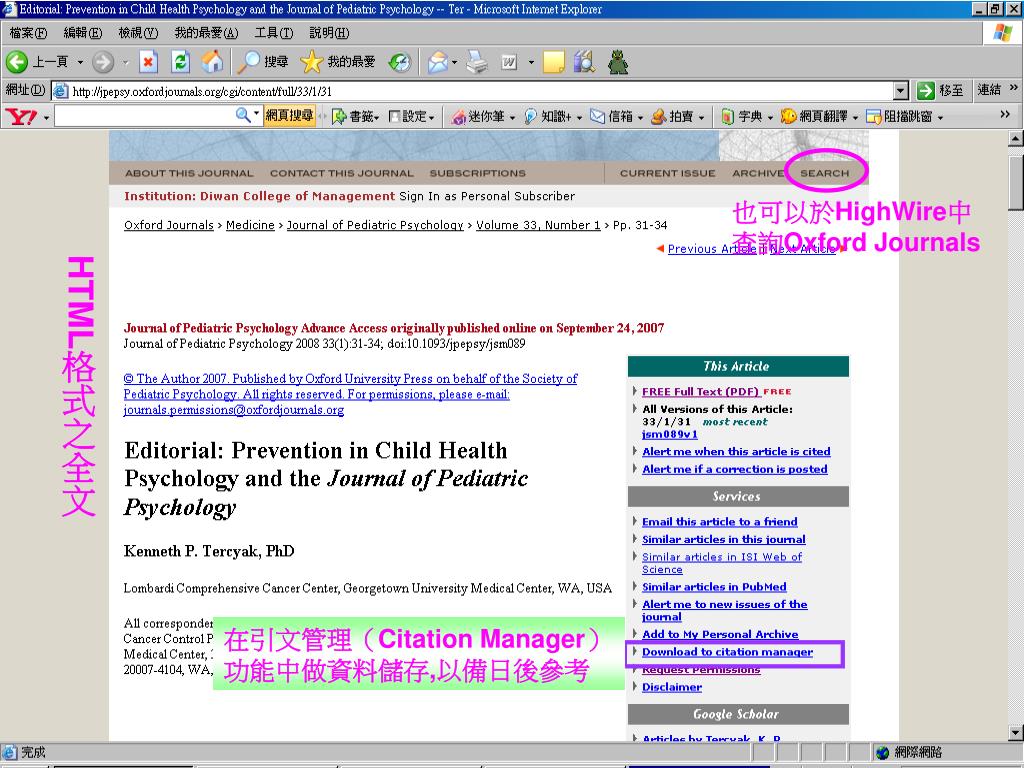This screenshot has width=1024, height=768.
Task: Open the 迷你筆 tool
Action: pos(483,117)
